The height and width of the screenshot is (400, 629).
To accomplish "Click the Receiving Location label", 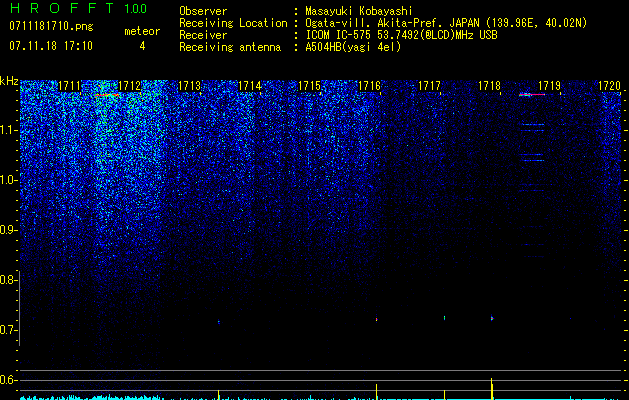I will pyautogui.click(x=233, y=23).
